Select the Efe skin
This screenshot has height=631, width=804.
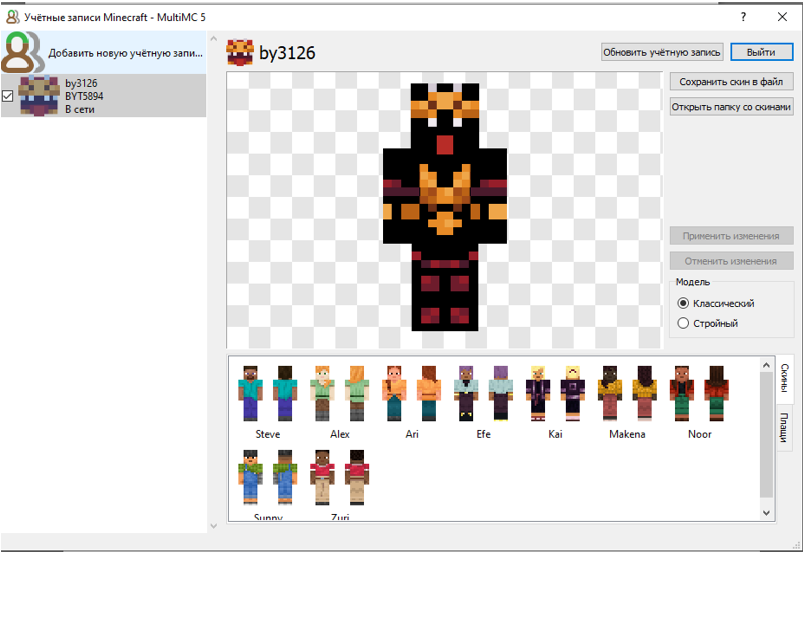483,402
